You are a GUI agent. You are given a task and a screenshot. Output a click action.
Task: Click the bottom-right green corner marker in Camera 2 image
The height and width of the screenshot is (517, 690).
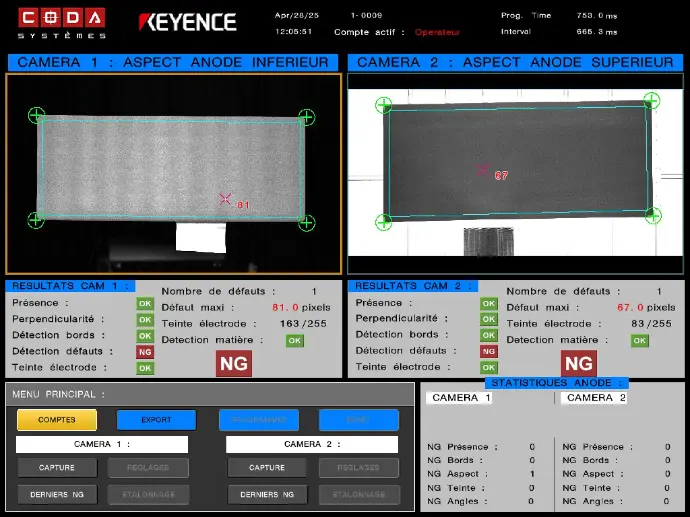pos(653,216)
